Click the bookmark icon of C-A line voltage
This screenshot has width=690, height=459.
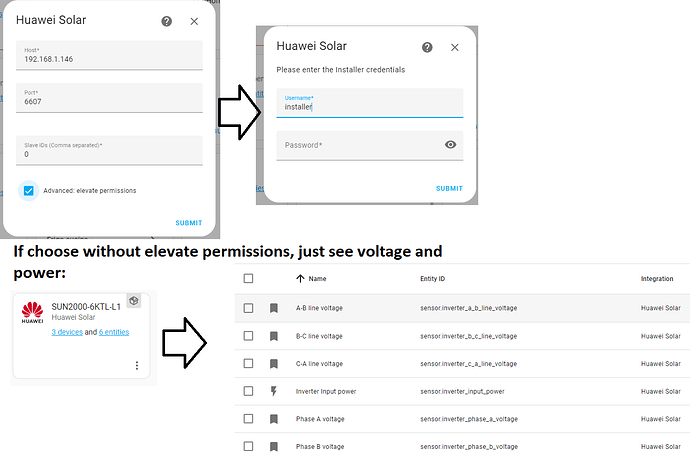[274, 364]
